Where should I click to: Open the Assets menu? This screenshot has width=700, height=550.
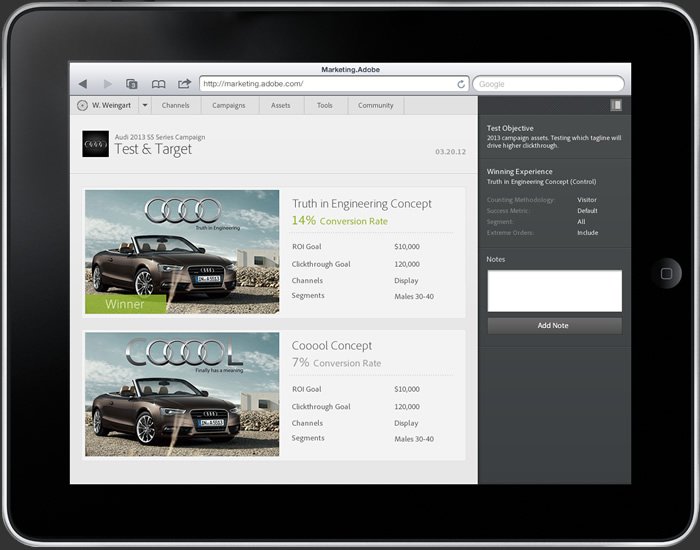pos(280,105)
